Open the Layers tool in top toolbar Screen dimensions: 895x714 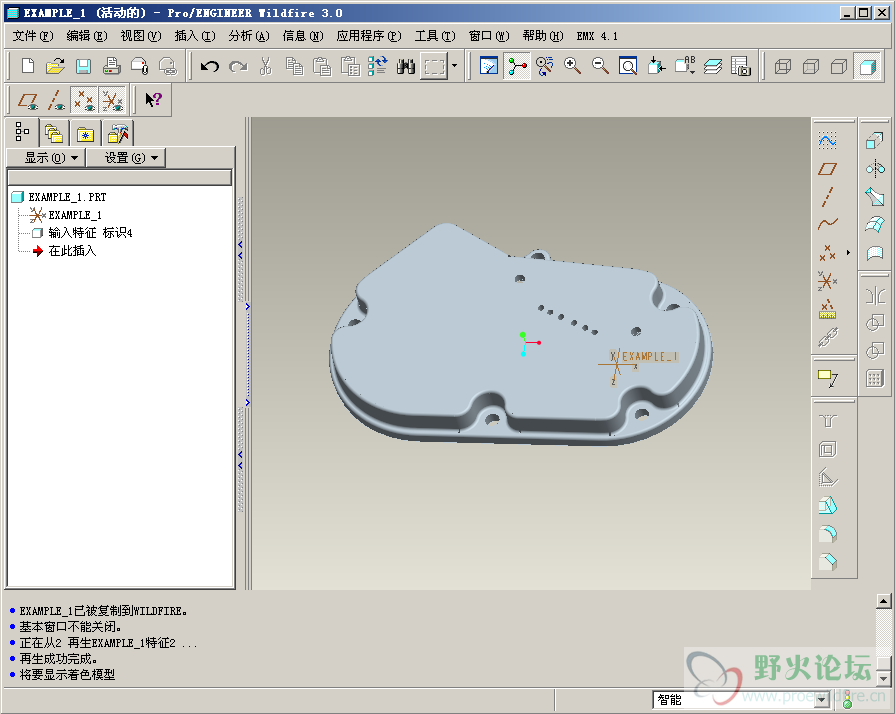pos(712,66)
